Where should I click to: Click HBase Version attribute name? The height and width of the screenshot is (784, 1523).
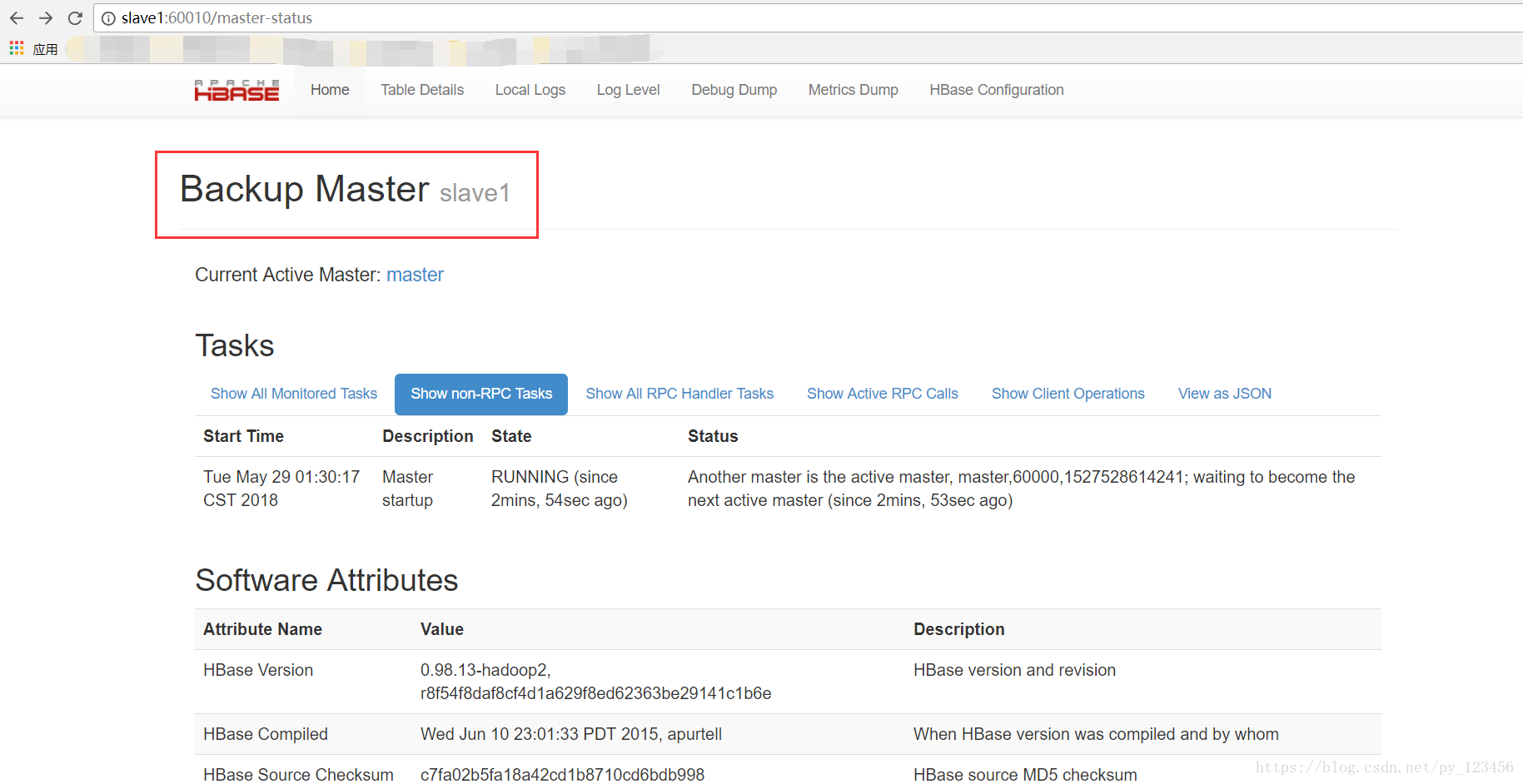(x=258, y=670)
